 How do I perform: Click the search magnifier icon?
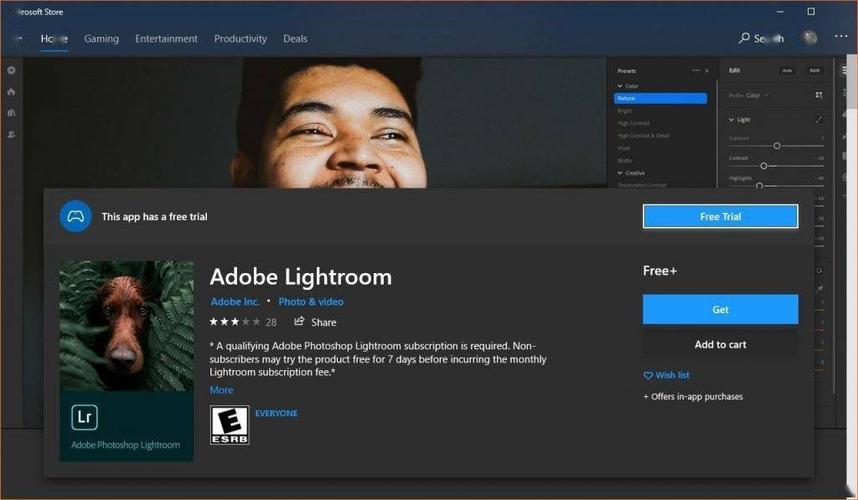click(x=744, y=38)
